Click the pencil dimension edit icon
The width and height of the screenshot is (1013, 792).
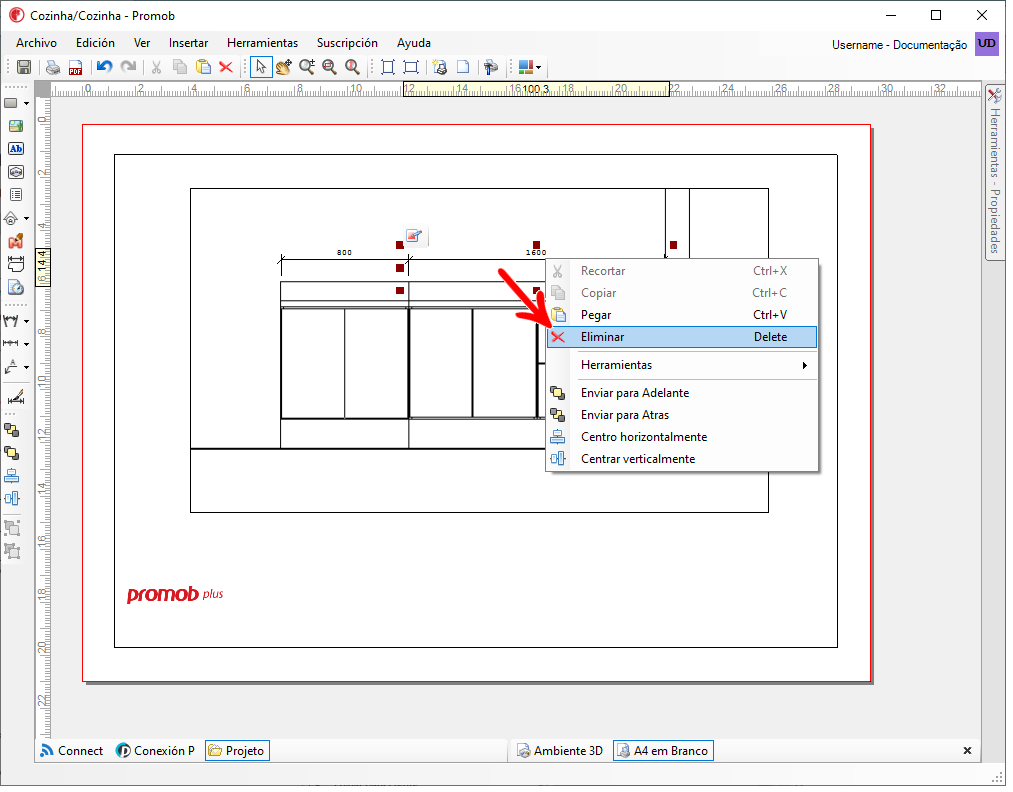[x=16, y=397]
